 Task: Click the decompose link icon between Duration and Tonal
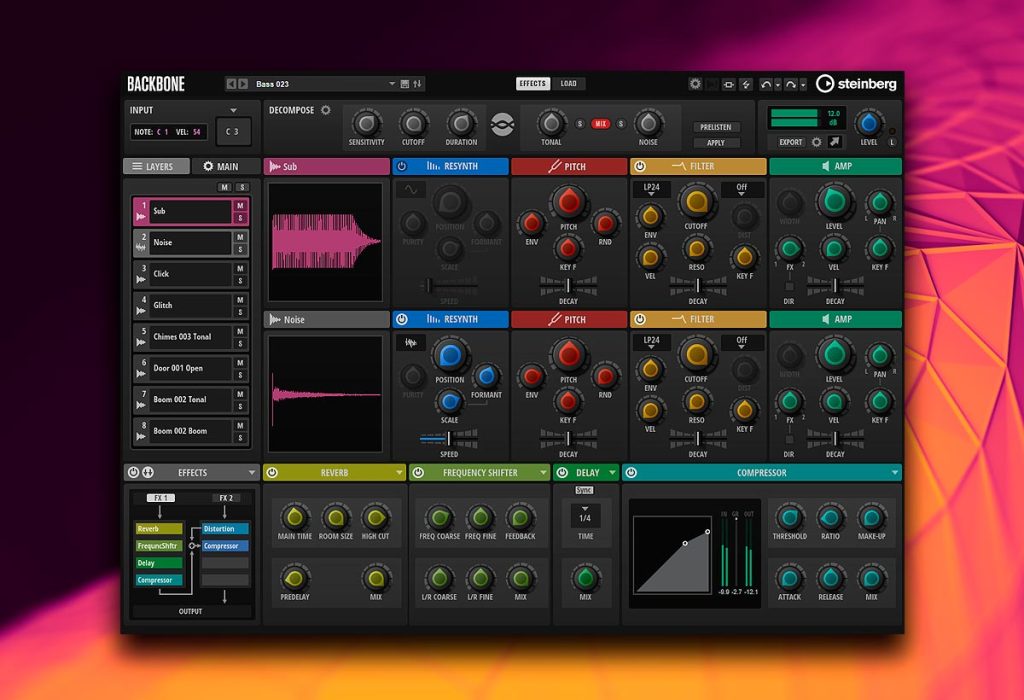[x=502, y=124]
